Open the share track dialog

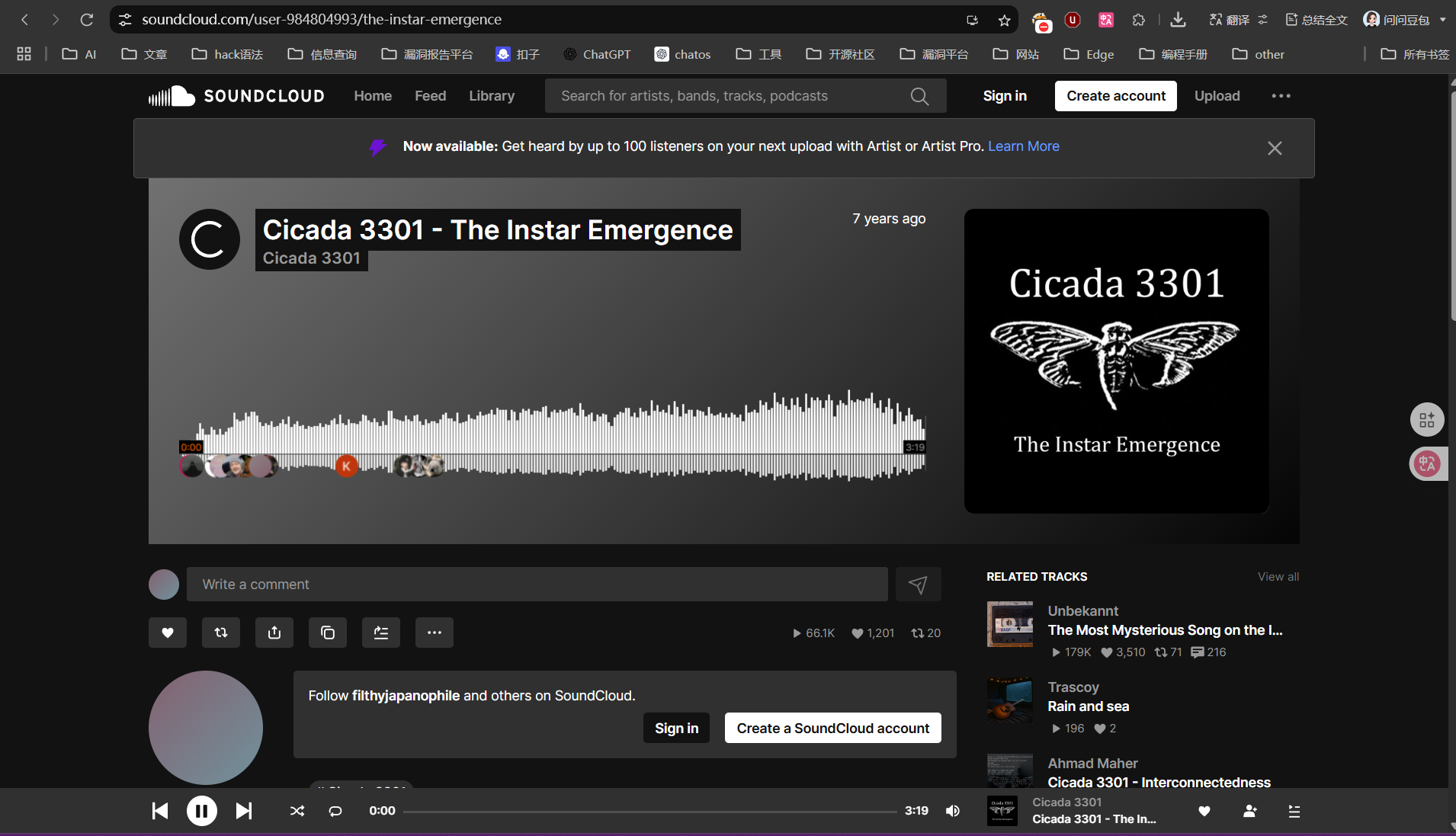click(x=274, y=633)
